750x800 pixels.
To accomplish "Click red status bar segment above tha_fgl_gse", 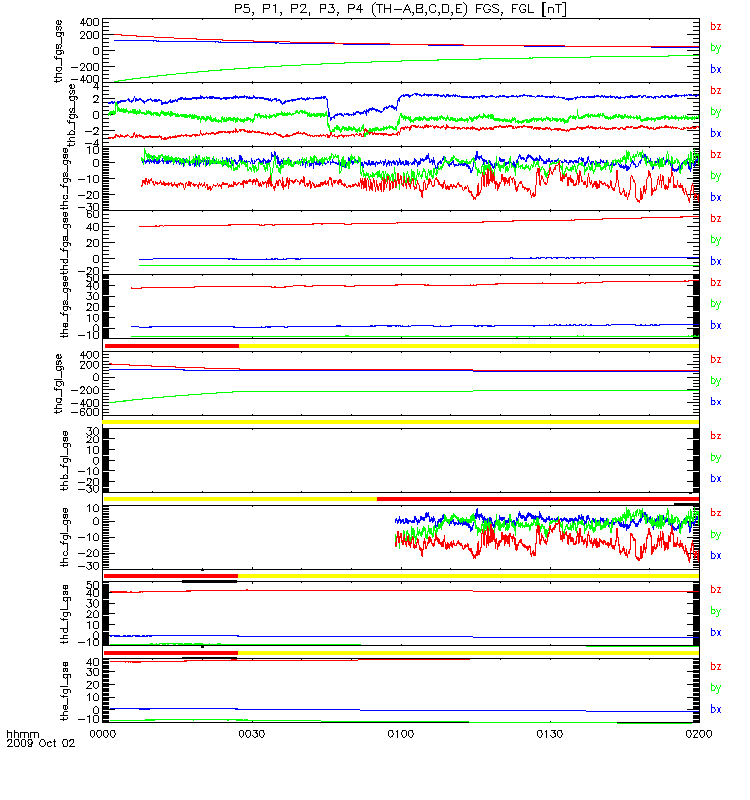I will (171, 346).
